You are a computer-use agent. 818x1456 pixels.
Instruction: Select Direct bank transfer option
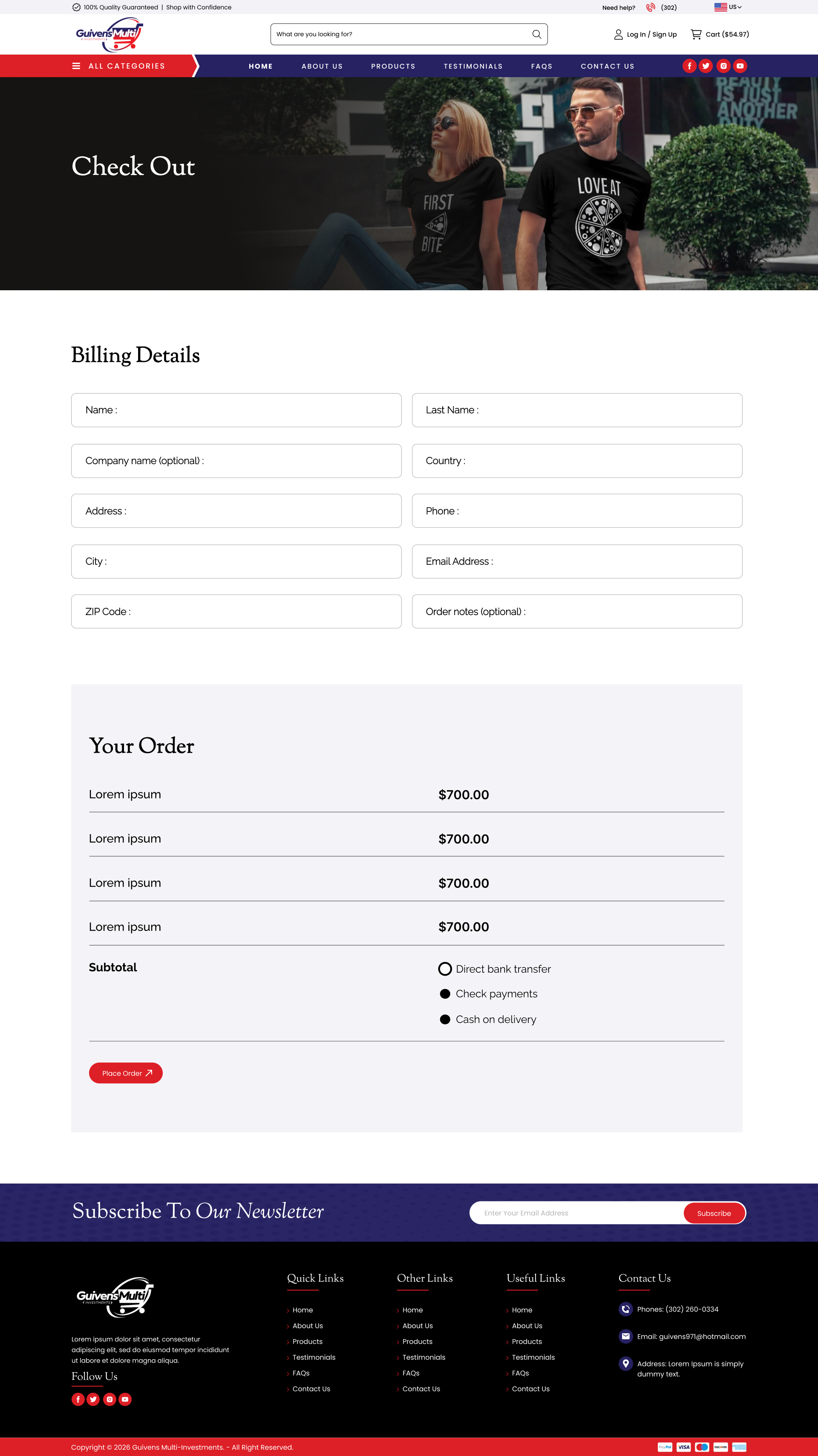pyautogui.click(x=445, y=969)
